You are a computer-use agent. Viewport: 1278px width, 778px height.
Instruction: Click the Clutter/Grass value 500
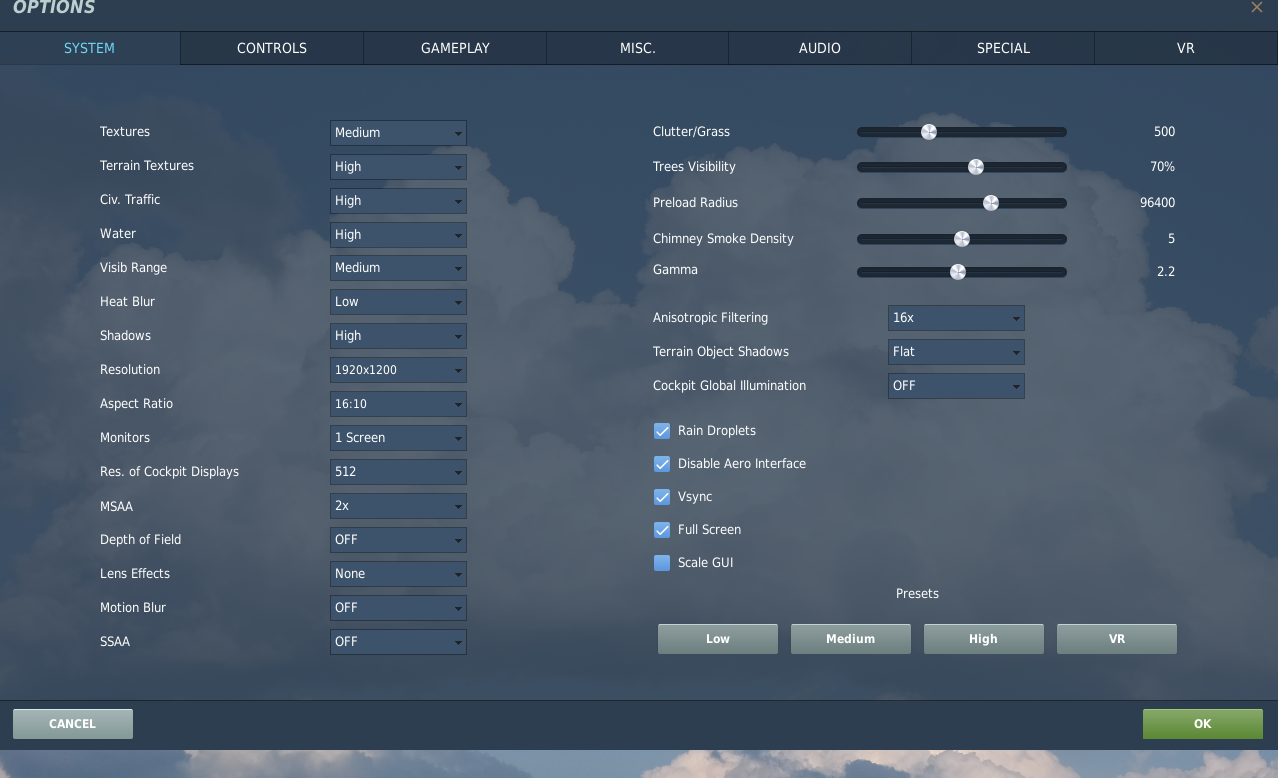1164,132
